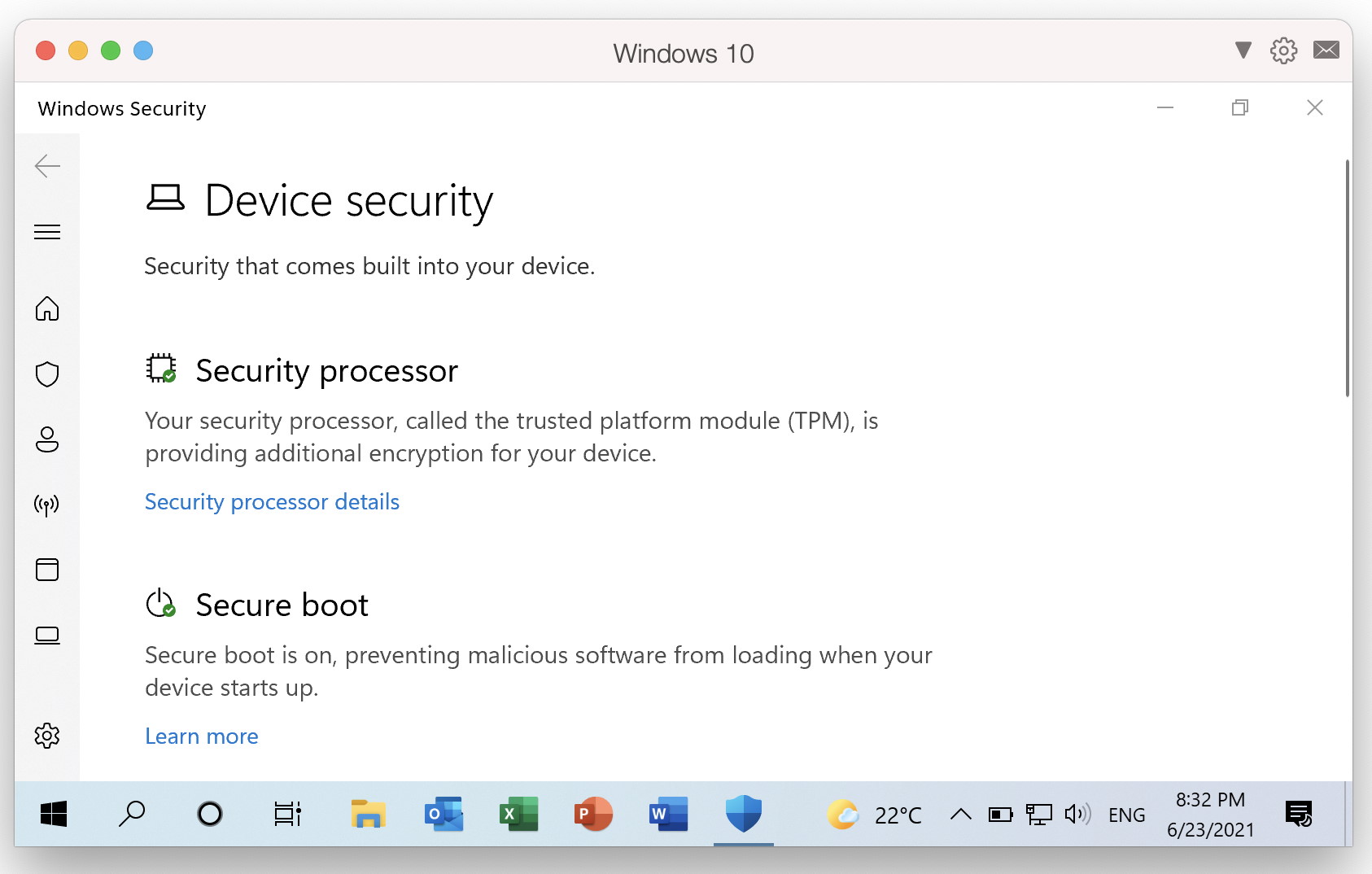The height and width of the screenshot is (874, 1372).
Task: Open Task View on the taskbar
Action: (x=287, y=814)
